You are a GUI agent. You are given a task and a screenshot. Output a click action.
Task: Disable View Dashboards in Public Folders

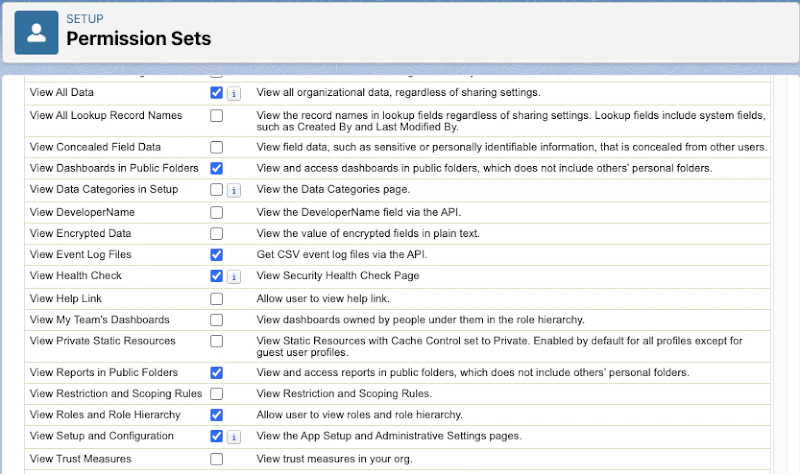(x=216, y=168)
